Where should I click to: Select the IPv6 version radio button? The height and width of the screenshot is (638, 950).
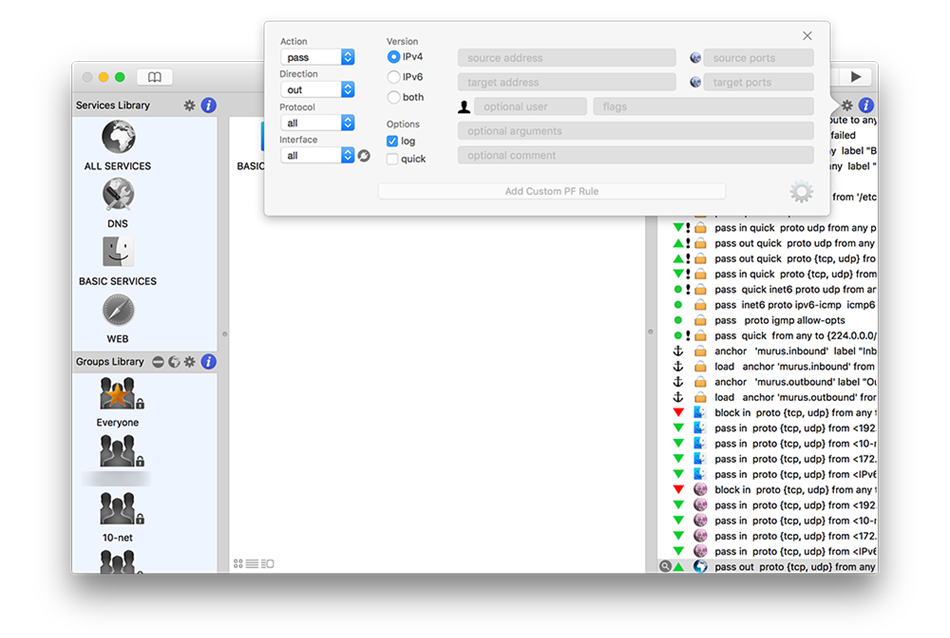click(394, 77)
